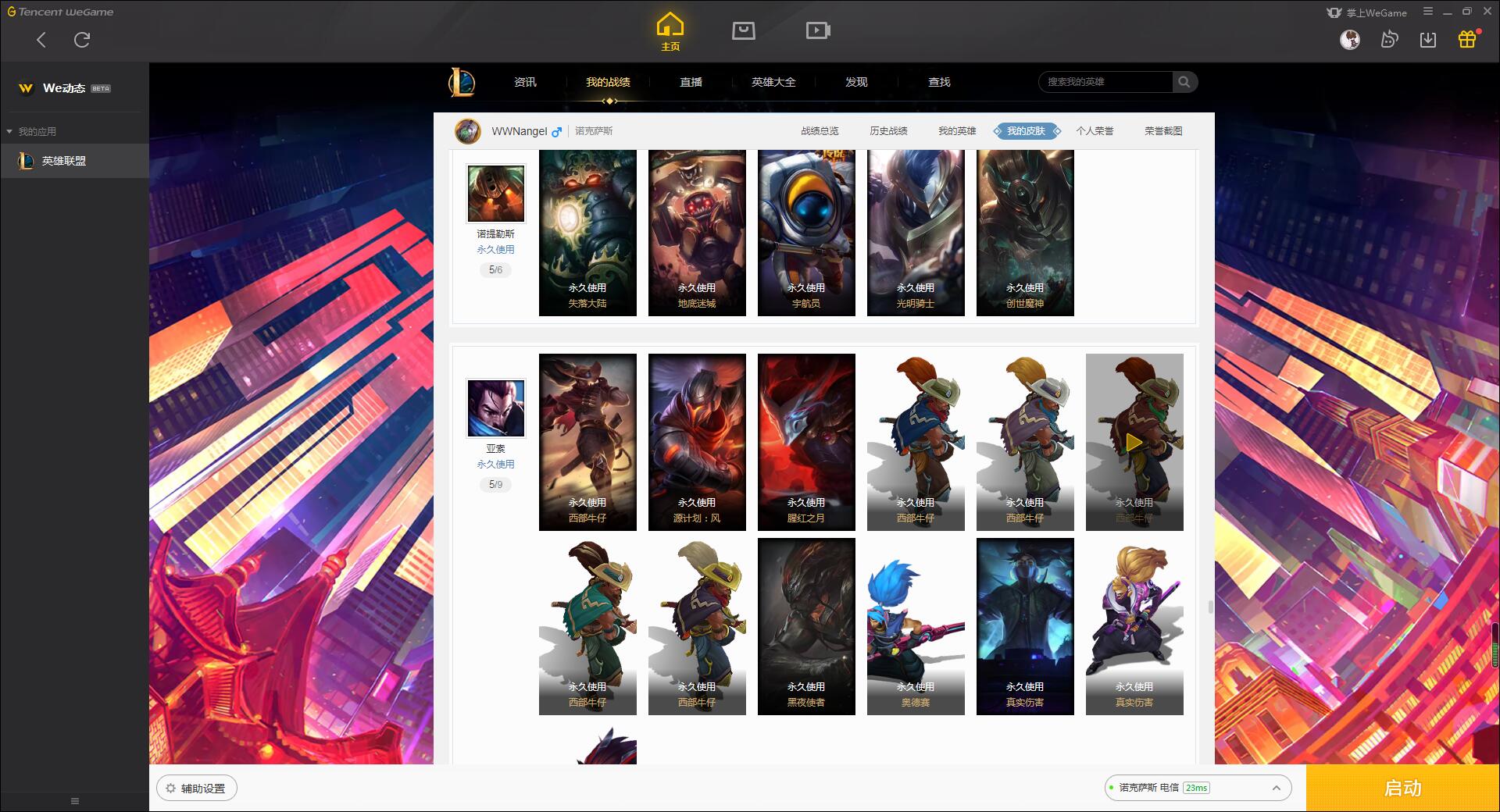Click the search magnifier button

1184,82
